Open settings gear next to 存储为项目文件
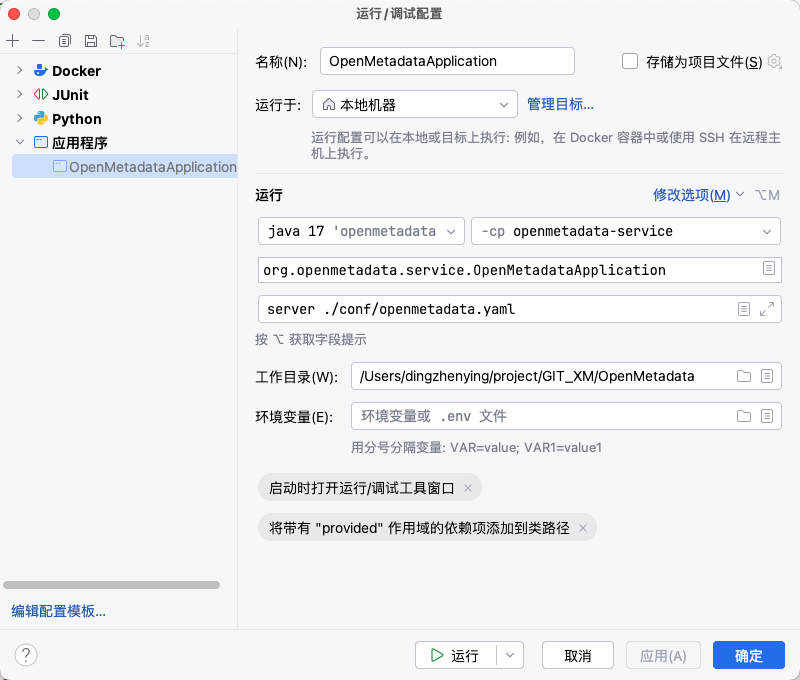This screenshot has height=680, width=800. [x=774, y=61]
